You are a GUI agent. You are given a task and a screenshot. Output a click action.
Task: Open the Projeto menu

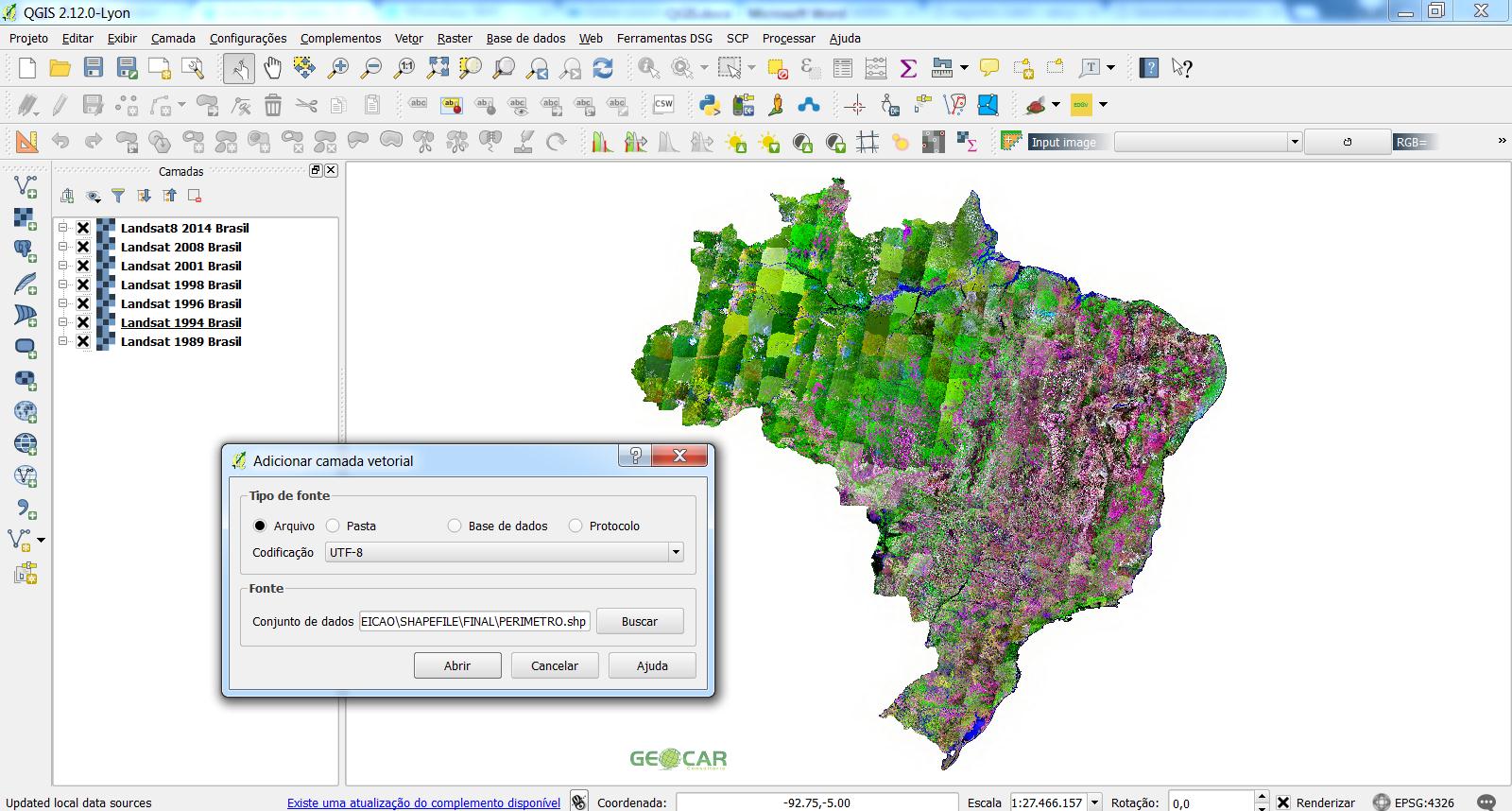[28, 38]
